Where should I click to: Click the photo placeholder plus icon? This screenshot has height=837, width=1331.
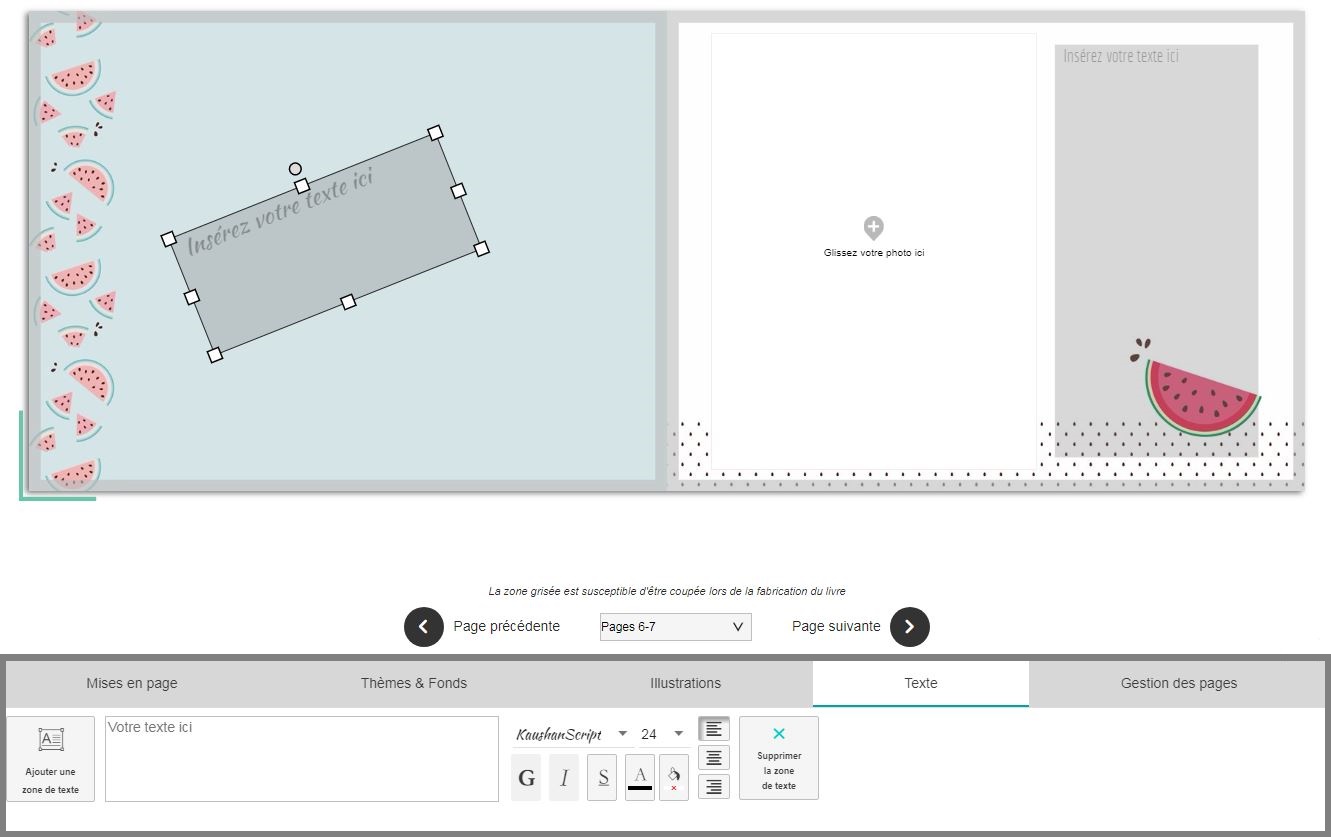click(x=873, y=228)
